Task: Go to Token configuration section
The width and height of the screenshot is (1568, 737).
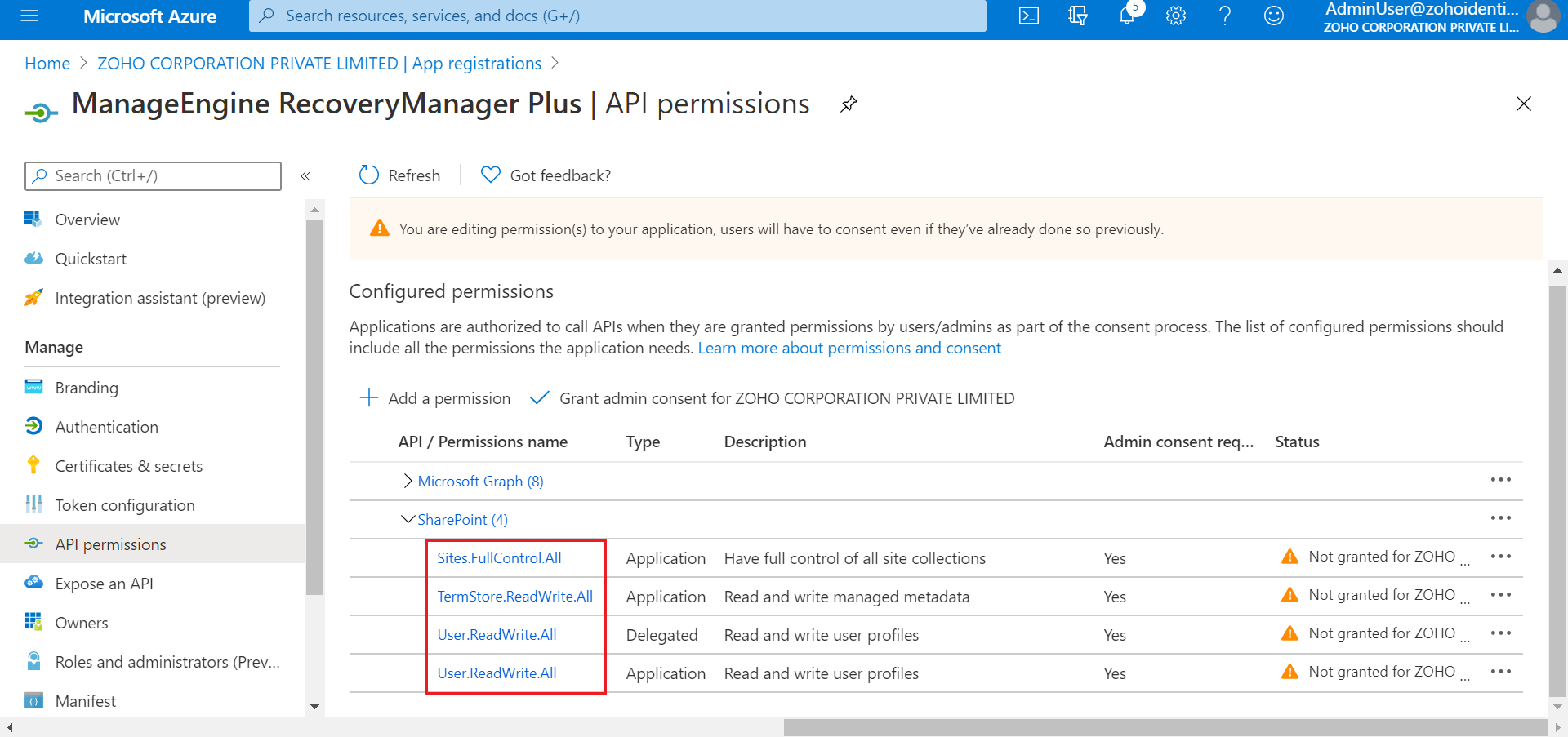Action: (125, 505)
